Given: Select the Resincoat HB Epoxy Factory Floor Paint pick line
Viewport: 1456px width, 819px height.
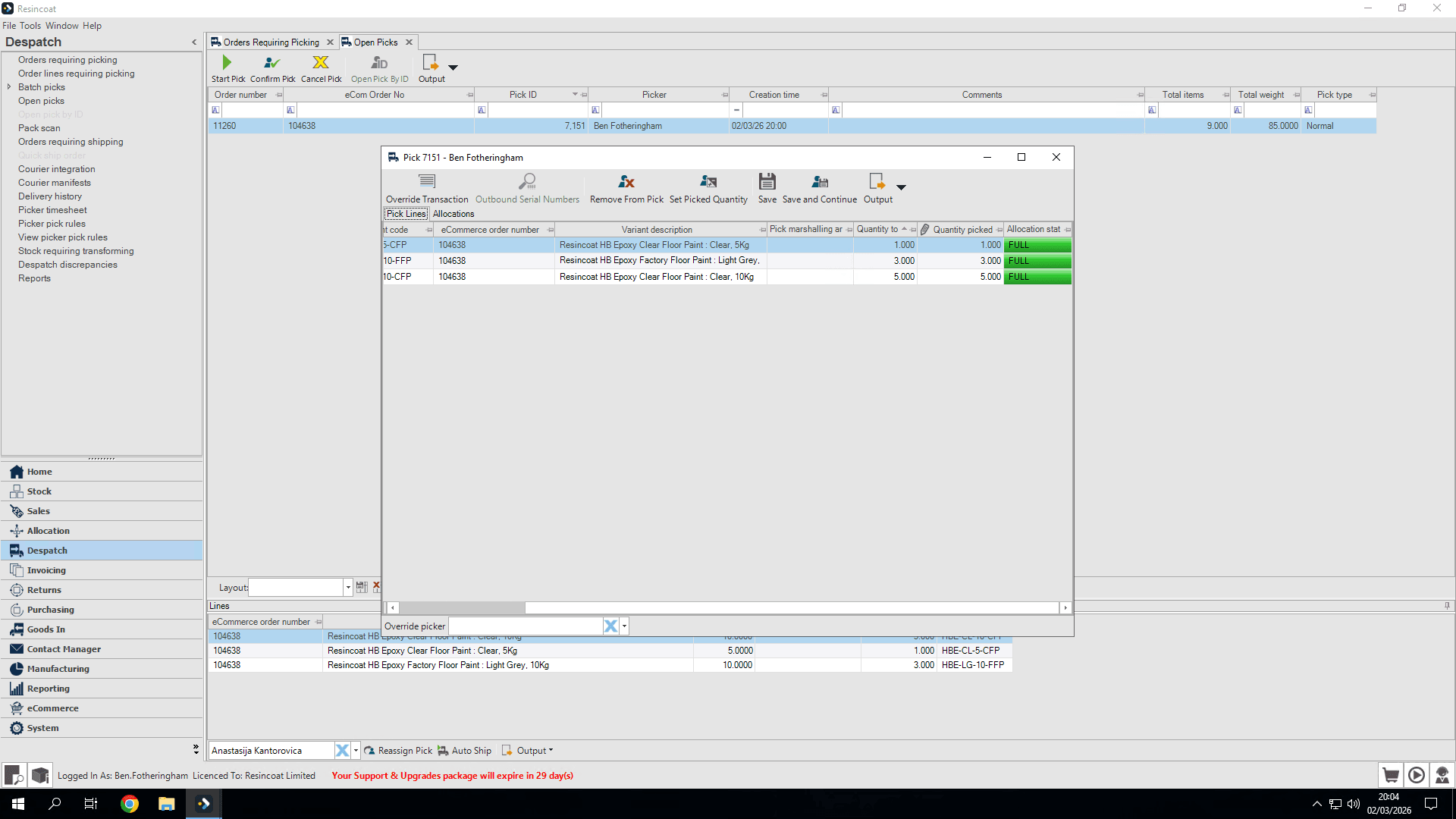Looking at the screenshot, I should [727, 261].
